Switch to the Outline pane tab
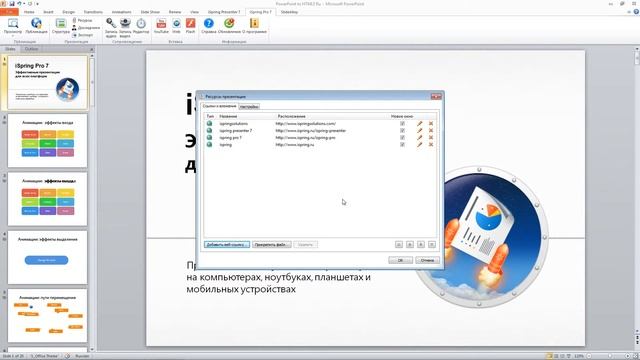The image size is (640, 360). tap(31, 49)
